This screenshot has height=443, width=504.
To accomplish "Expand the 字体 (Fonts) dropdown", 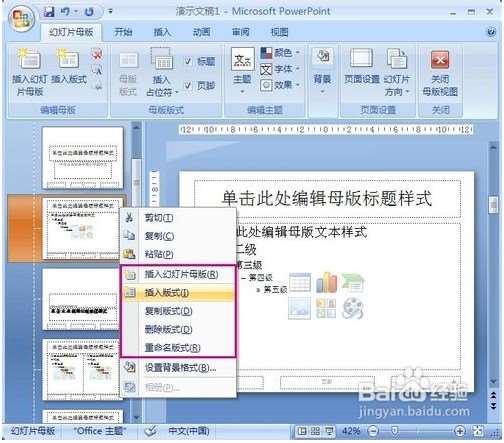I will 280,69.
